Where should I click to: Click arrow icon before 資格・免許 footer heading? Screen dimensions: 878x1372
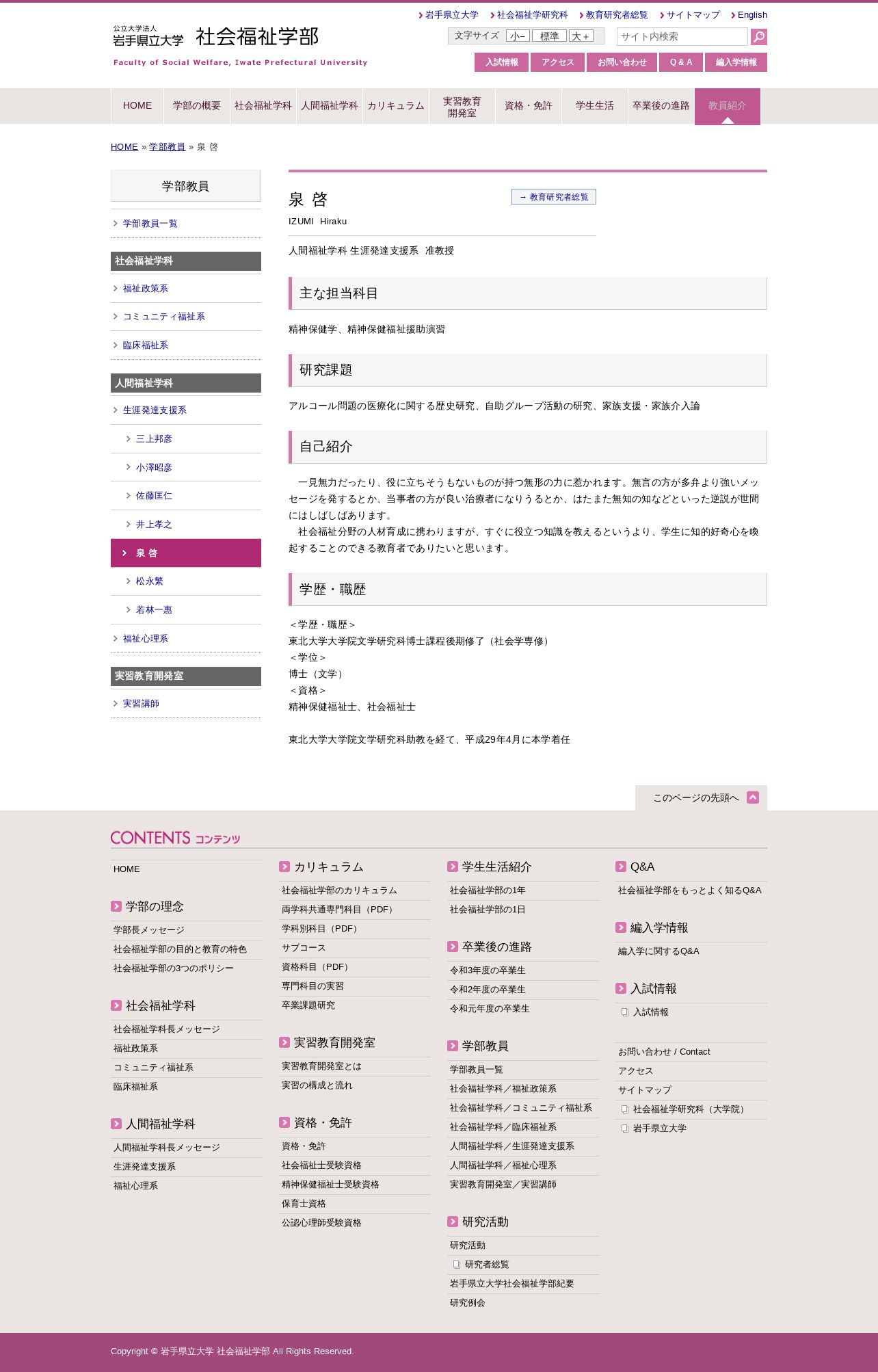pyautogui.click(x=284, y=1122)
